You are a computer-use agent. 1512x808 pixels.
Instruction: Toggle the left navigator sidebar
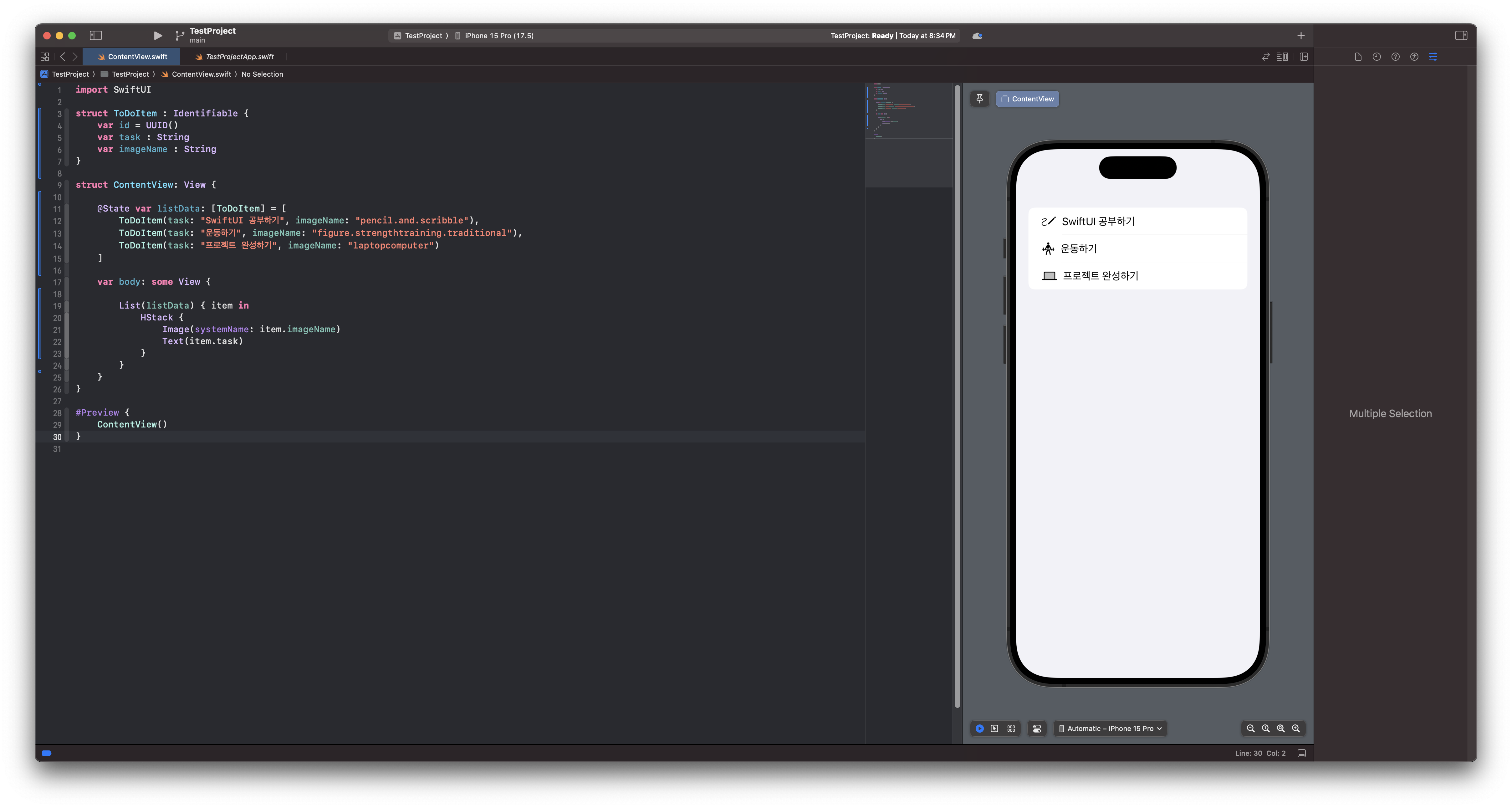pos(96,36)
